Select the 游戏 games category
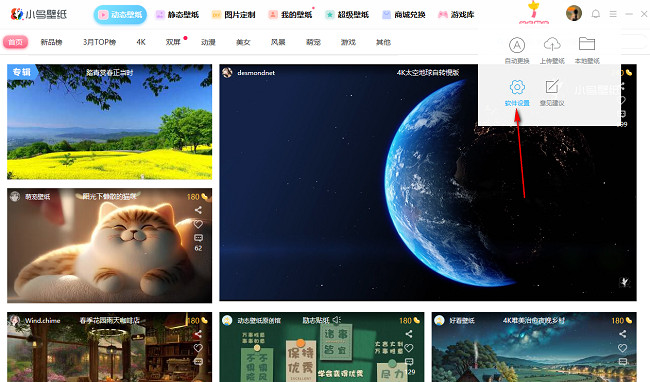This screenshot has height=382, width=650. (348, 42)
